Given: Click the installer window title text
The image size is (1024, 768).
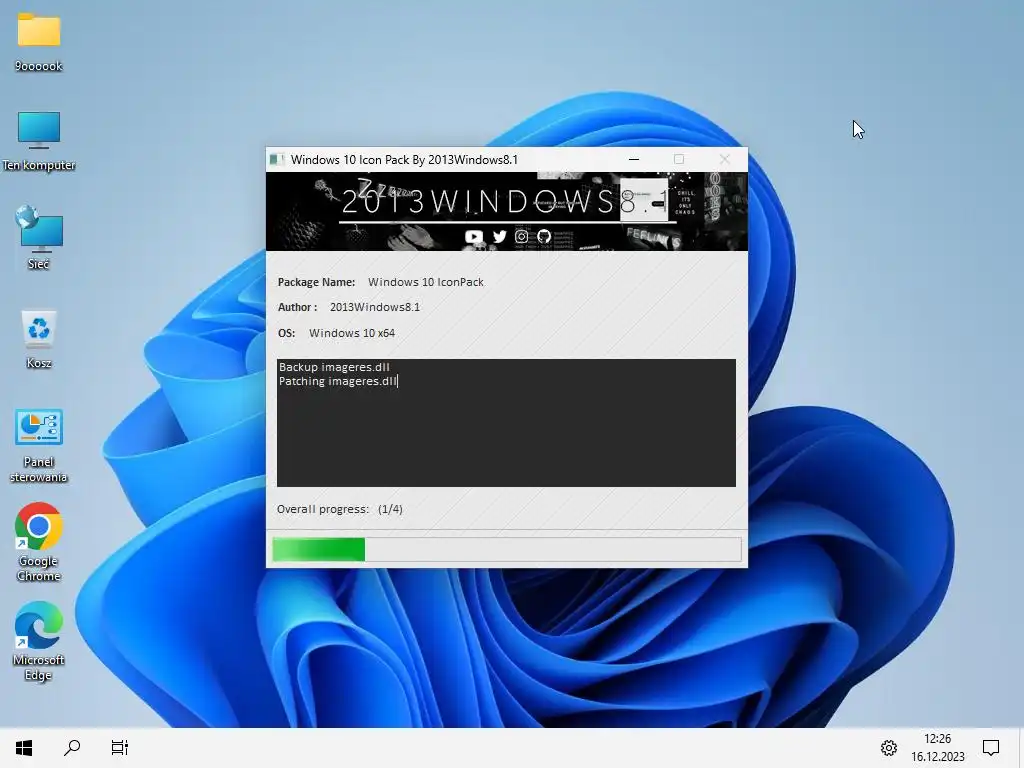Looking at the screenshot, I should tap(404, 159).
